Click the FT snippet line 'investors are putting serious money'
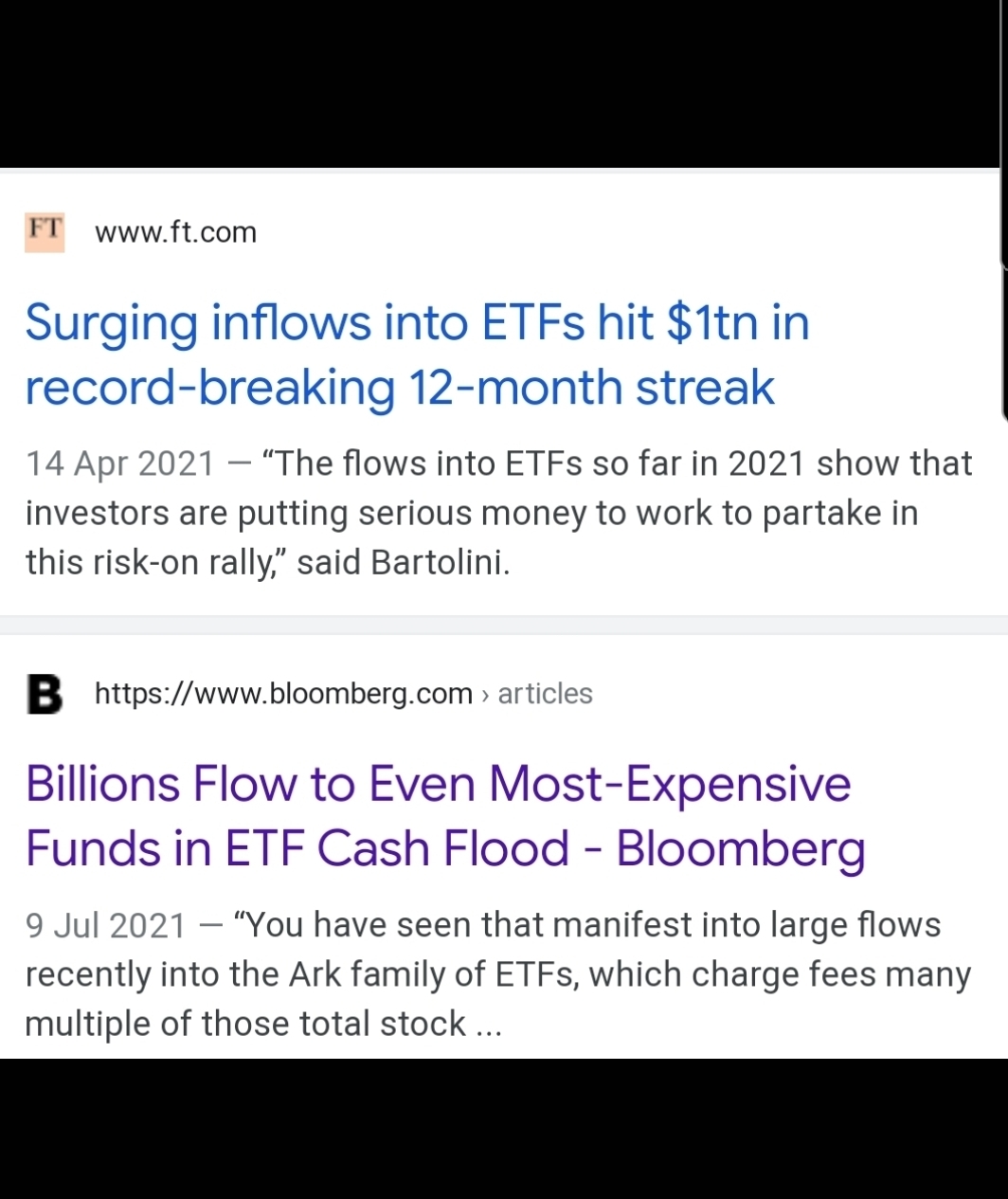Viewport: 1008px width, 1199px height. tap(471, 514)
